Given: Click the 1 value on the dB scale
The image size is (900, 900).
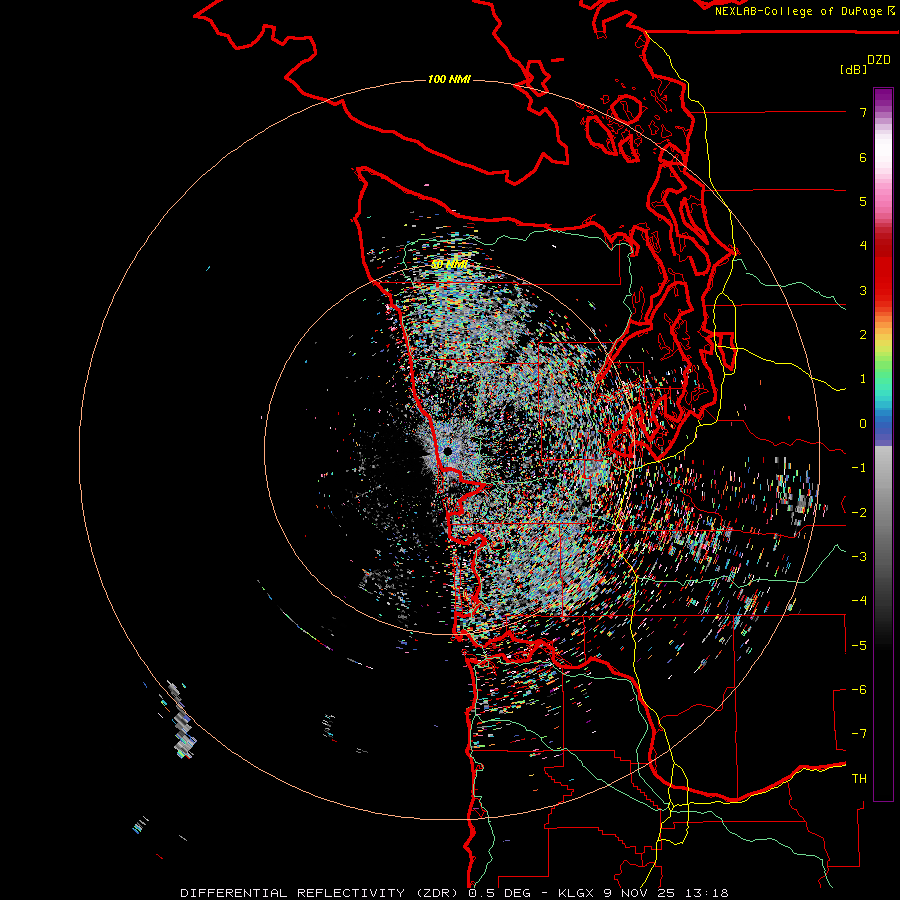Looking at the screenshot, I should (x=863, y=379).
